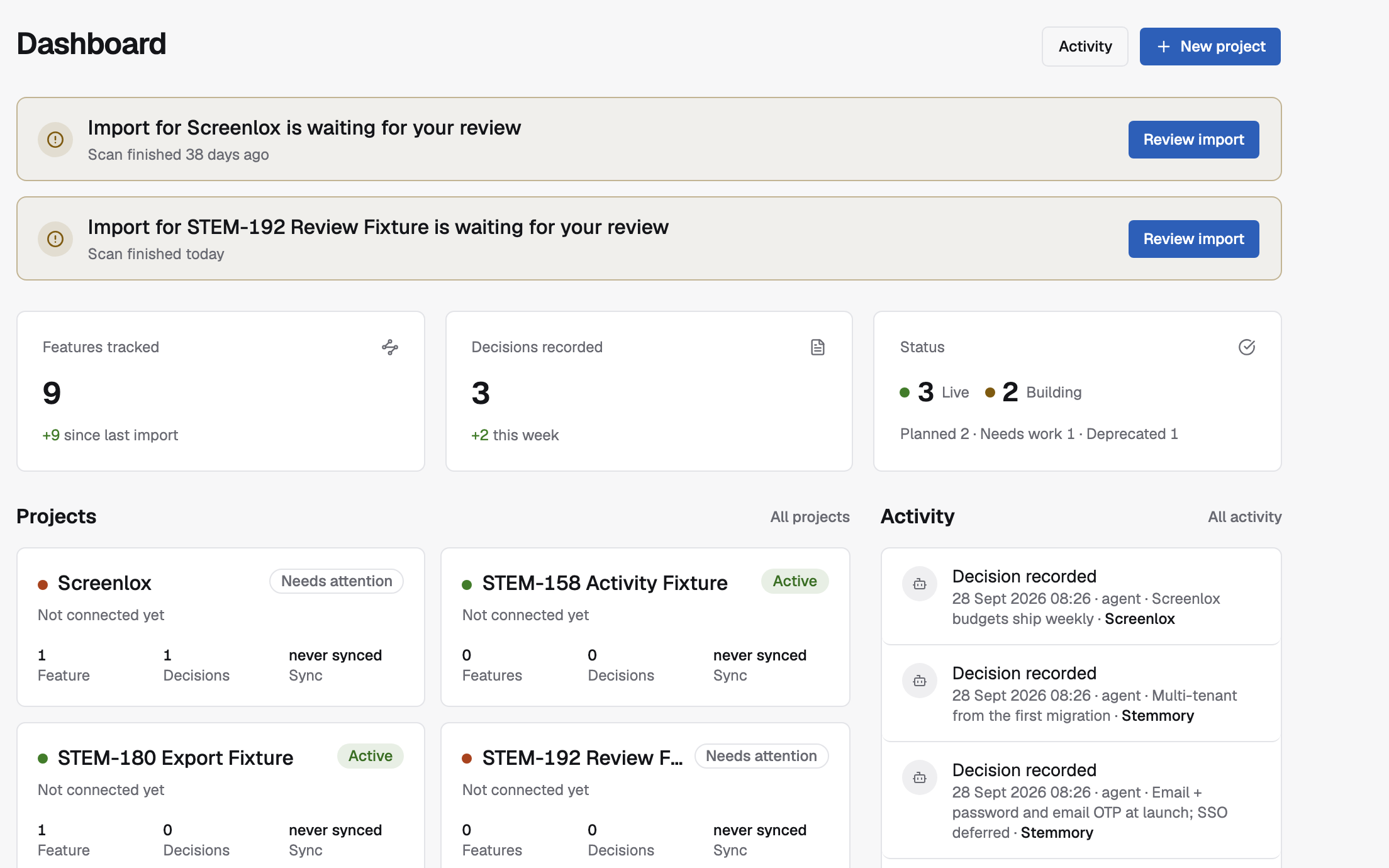Click "Scan finished 38 days ago" text
The height and width of the screenshot is (868, 1389).
(x=178, y=155)
